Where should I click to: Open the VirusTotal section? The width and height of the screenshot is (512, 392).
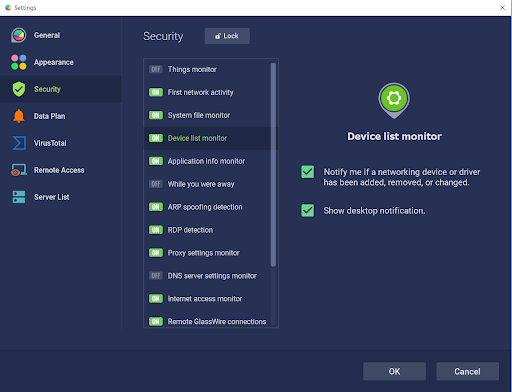pyautogui.click(x=61, y=143)
